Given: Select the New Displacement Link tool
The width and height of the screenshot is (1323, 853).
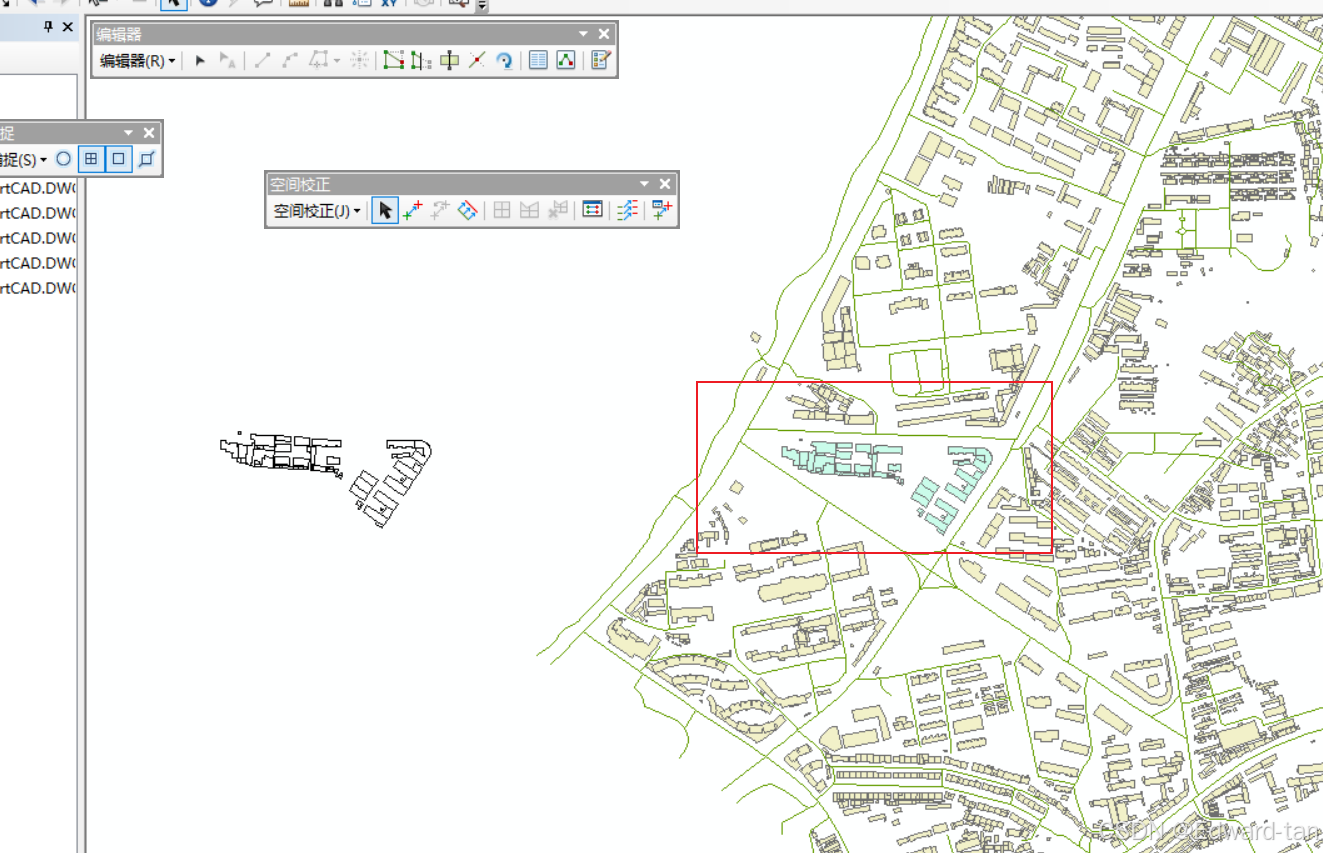Looking at the screenshot, I should [412, 211].
